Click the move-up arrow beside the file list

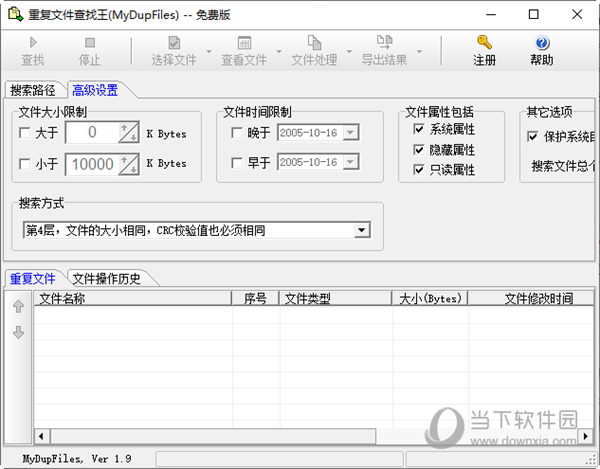coord(18,306)
